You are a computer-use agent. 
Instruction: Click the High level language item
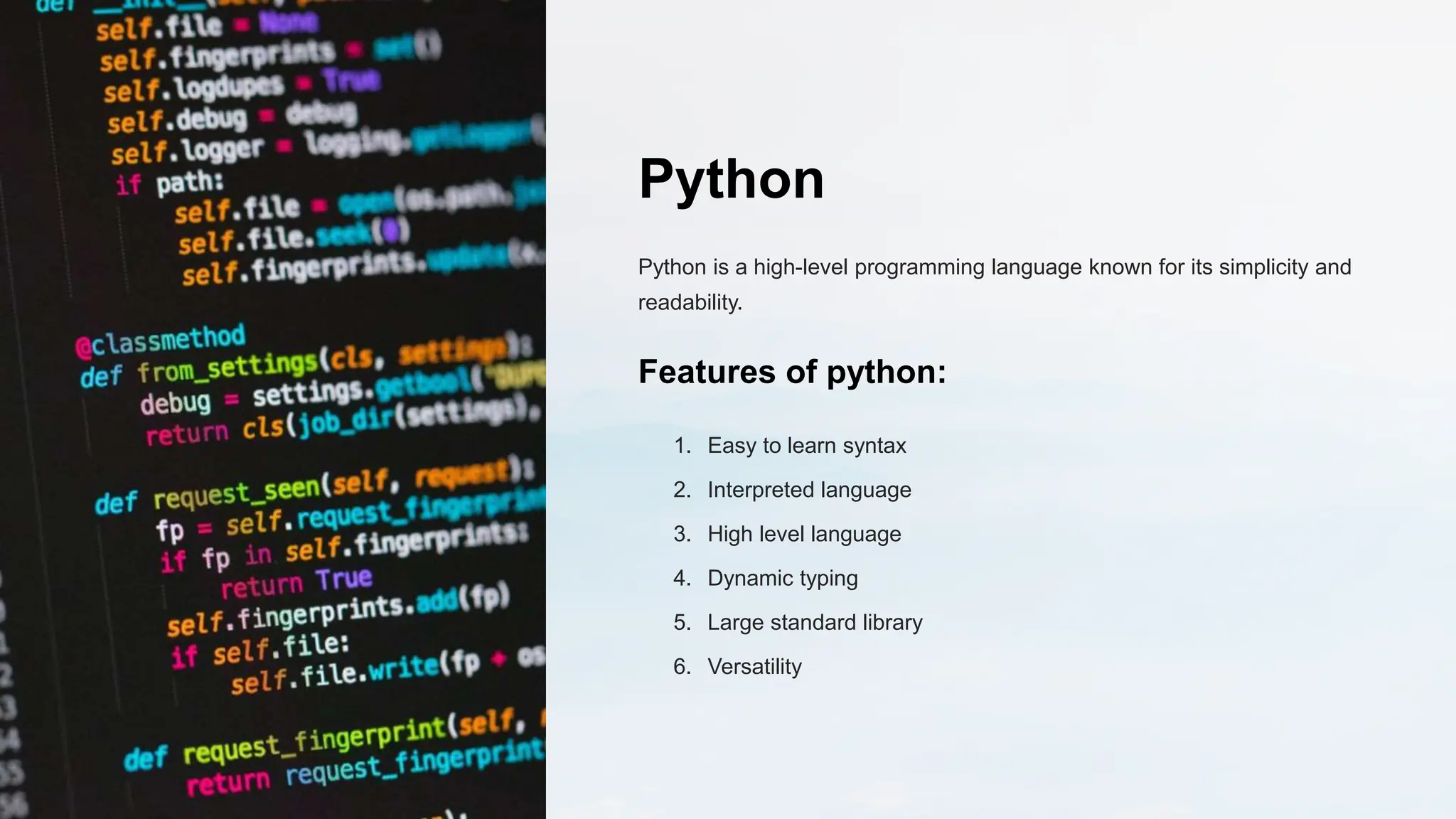pyautogui.click(x=803, y=534)
